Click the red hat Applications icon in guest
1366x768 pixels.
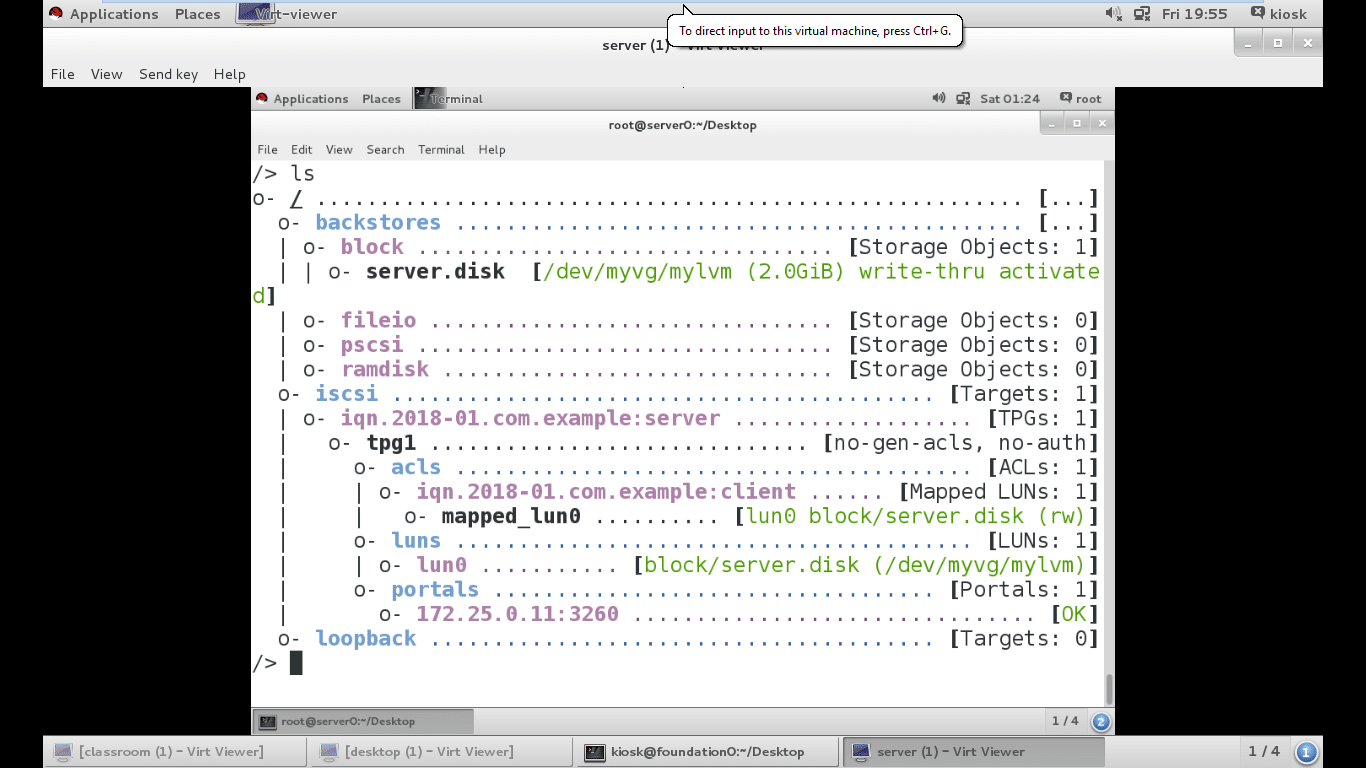click(262, 99)
